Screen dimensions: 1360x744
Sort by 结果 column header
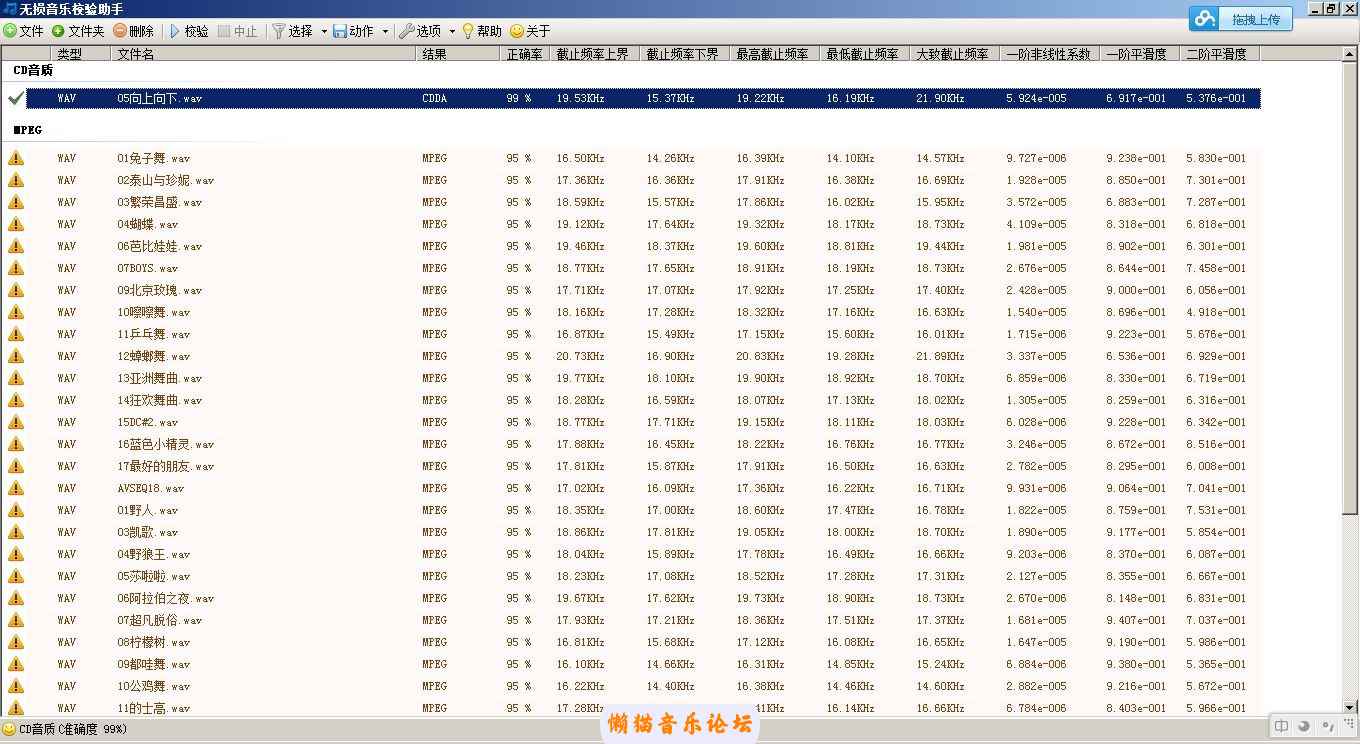(458, 54)
